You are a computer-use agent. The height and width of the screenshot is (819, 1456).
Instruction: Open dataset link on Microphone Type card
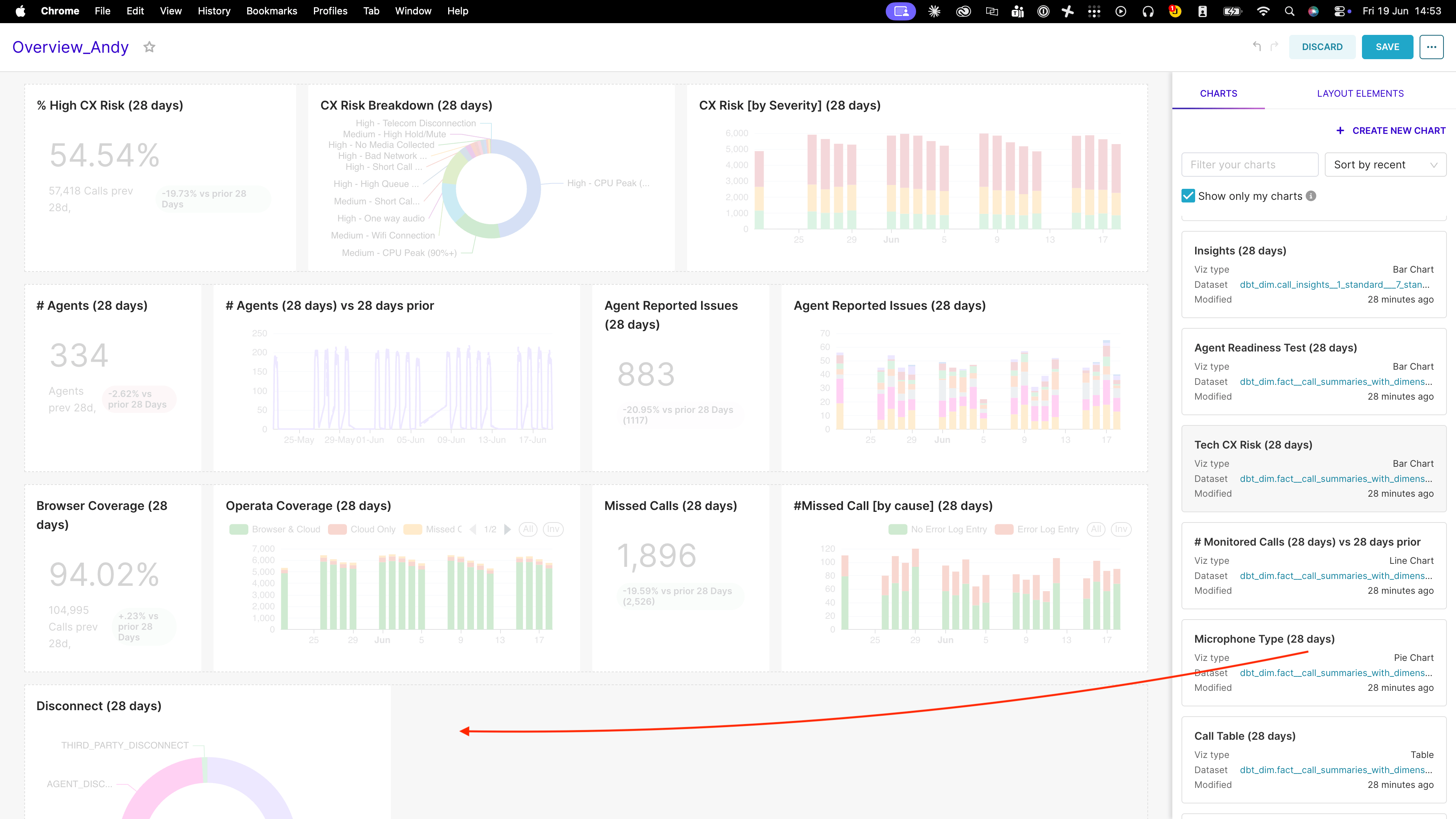click(1336, 673)
